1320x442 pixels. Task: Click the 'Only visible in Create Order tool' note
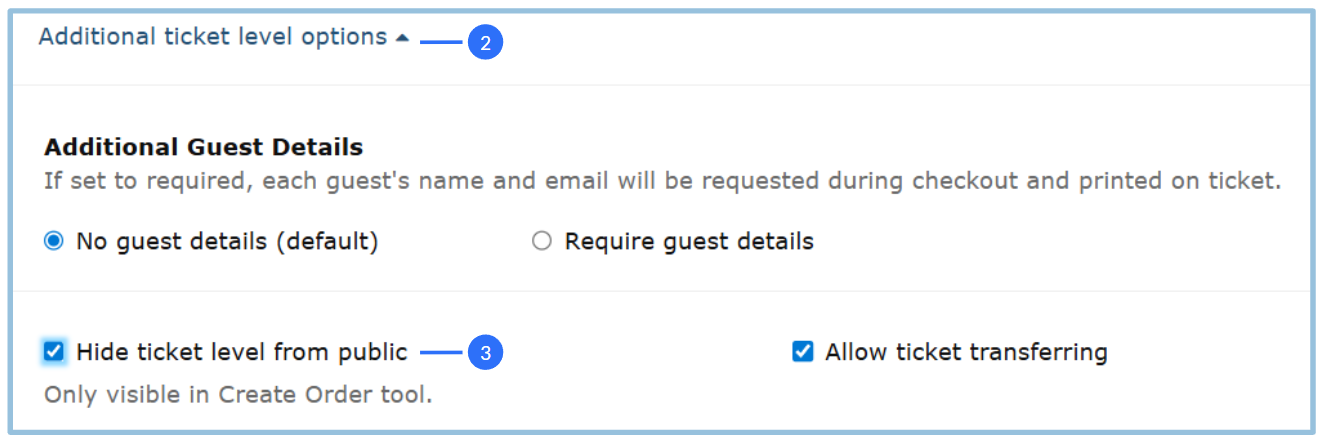tap(238, 395)
